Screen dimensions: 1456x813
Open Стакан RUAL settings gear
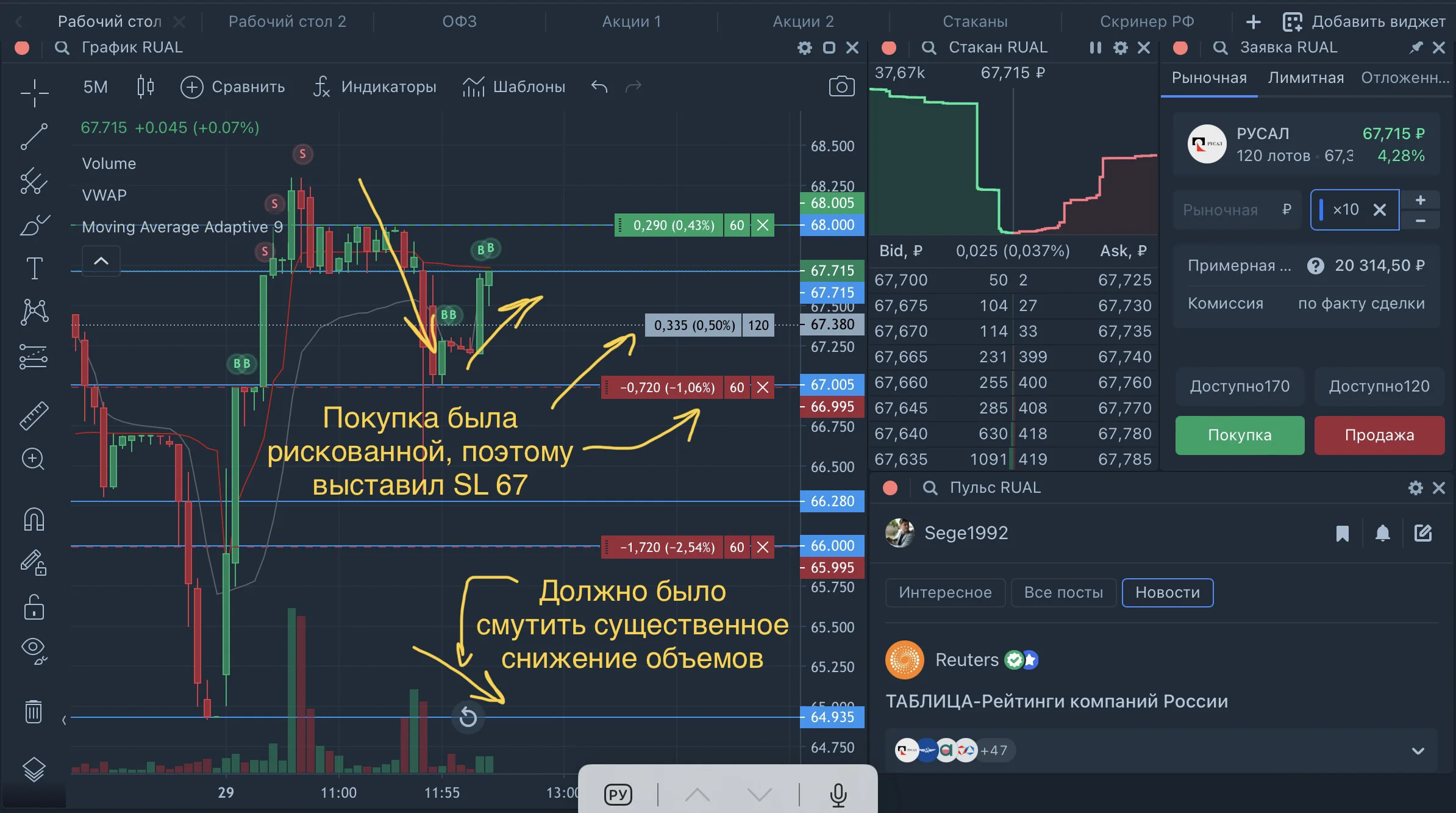click(1121, 48)
